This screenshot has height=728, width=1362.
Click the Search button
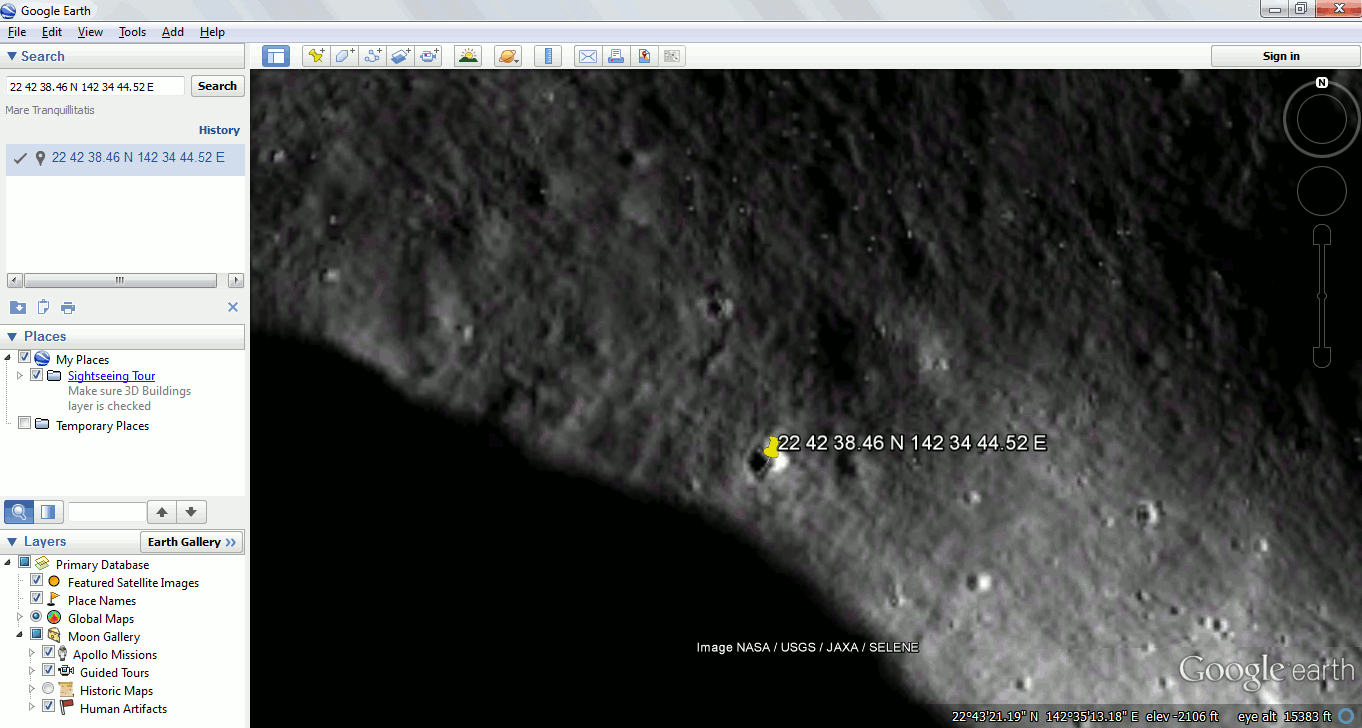click(217, 86)
